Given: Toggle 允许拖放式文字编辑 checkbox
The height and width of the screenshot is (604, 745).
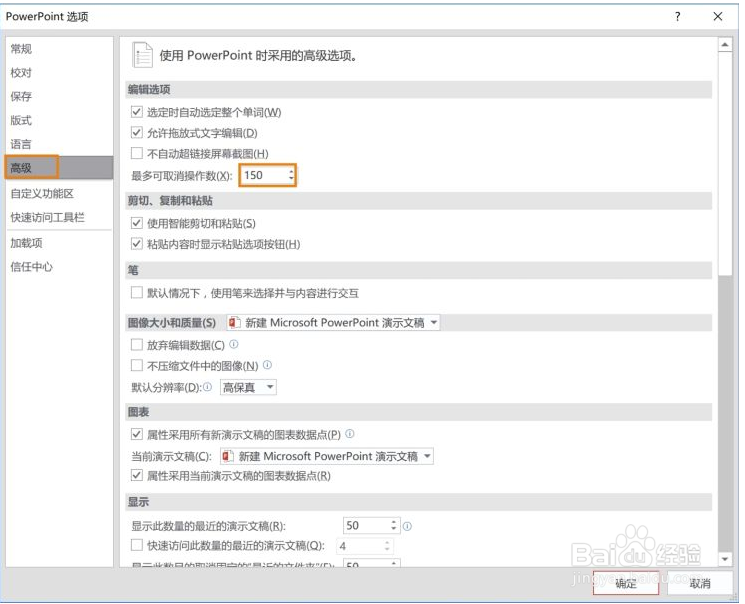Looking at the screenshot, I should pos(137,133).
